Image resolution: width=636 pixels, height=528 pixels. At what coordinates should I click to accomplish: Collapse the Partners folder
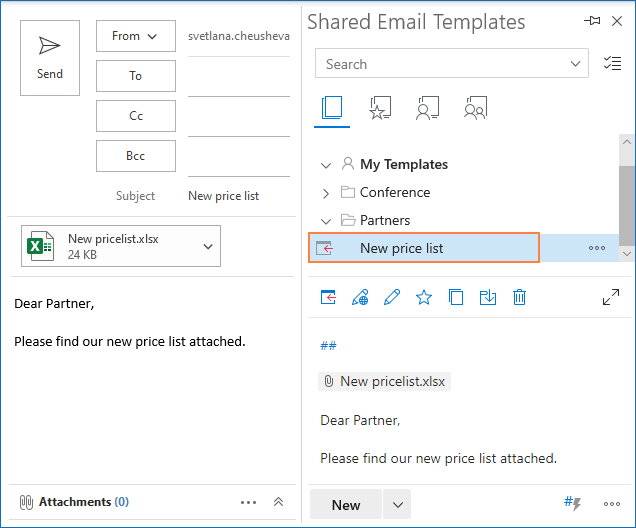326,221
